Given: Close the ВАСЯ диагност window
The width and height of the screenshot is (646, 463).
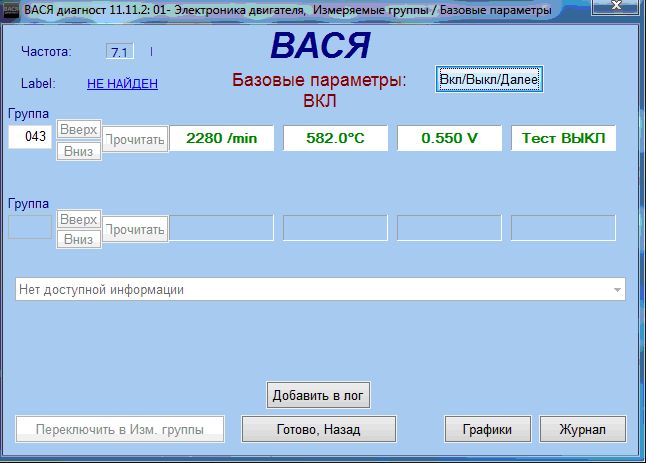Looking at the screenshot, I should 617,6.
